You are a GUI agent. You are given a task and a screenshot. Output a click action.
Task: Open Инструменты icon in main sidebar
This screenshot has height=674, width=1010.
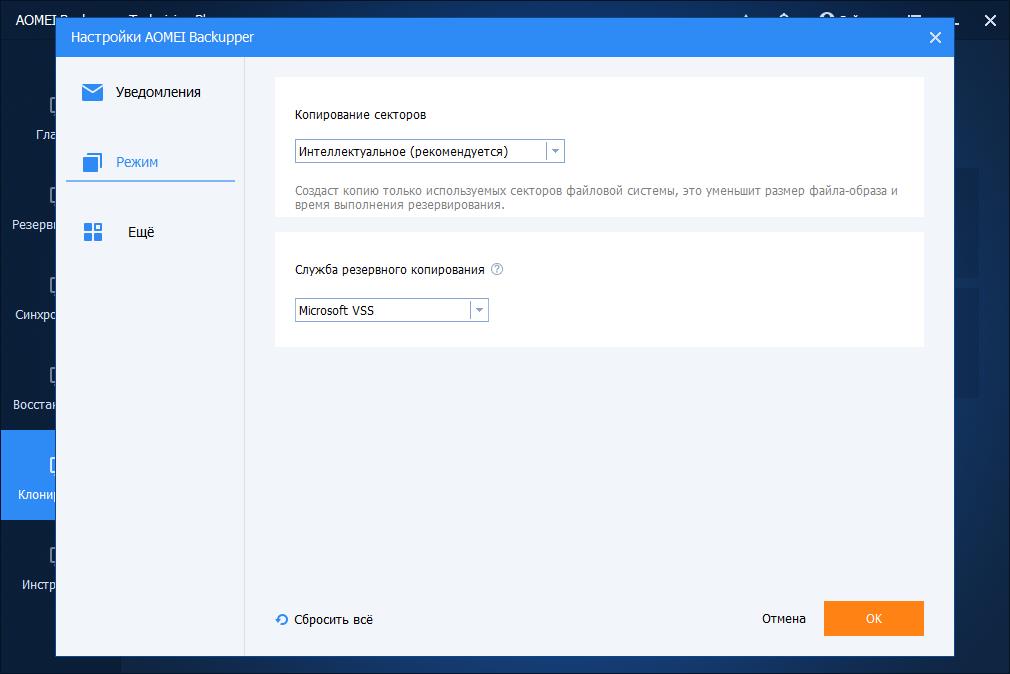[51, 555]
